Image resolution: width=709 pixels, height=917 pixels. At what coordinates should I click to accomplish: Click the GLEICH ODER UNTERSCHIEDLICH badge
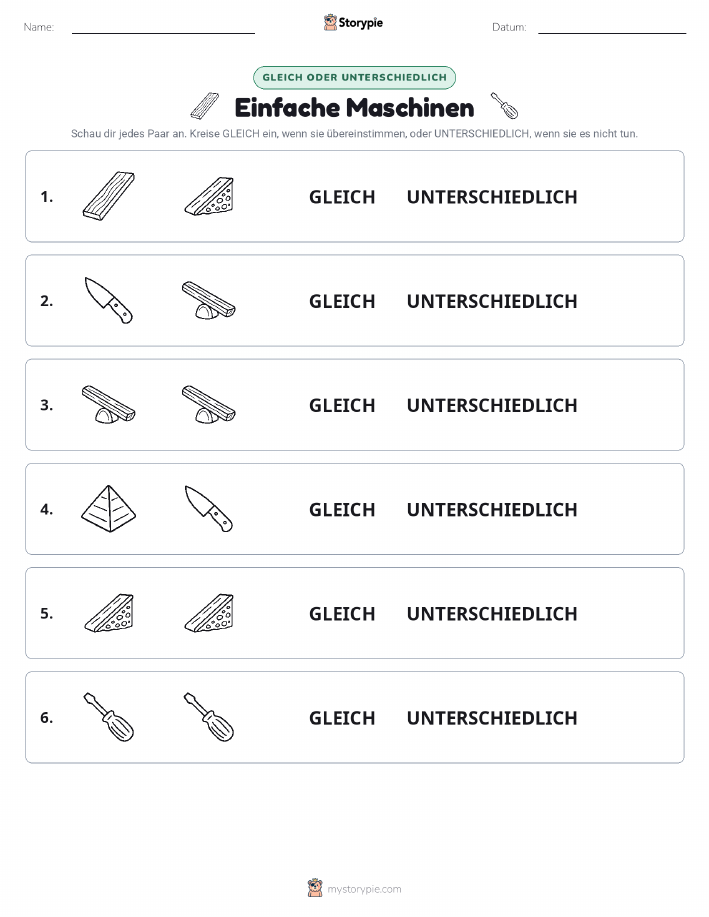point(354,77)
